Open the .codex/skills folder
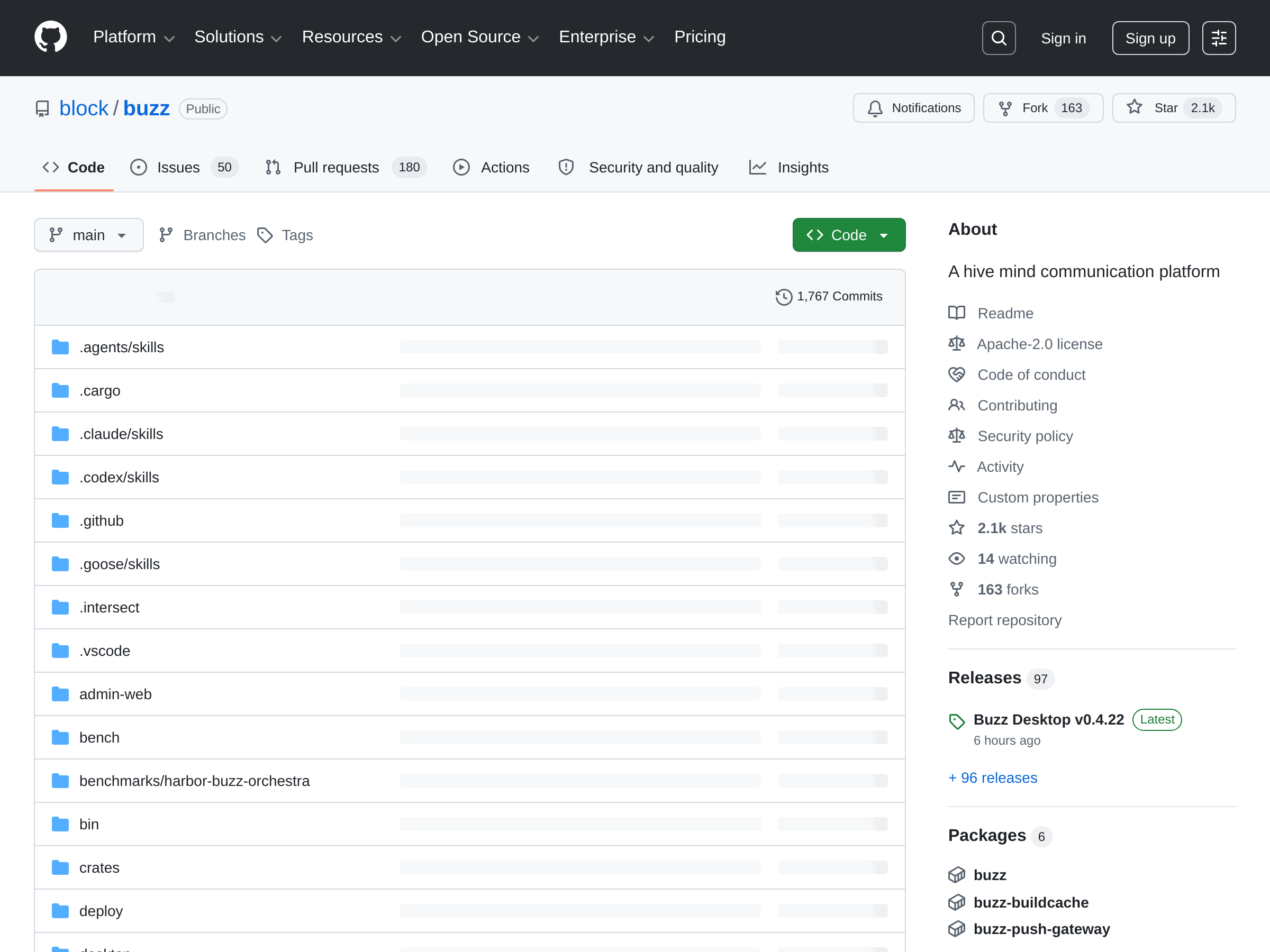Screen dimensions: 1270x952 119,477
